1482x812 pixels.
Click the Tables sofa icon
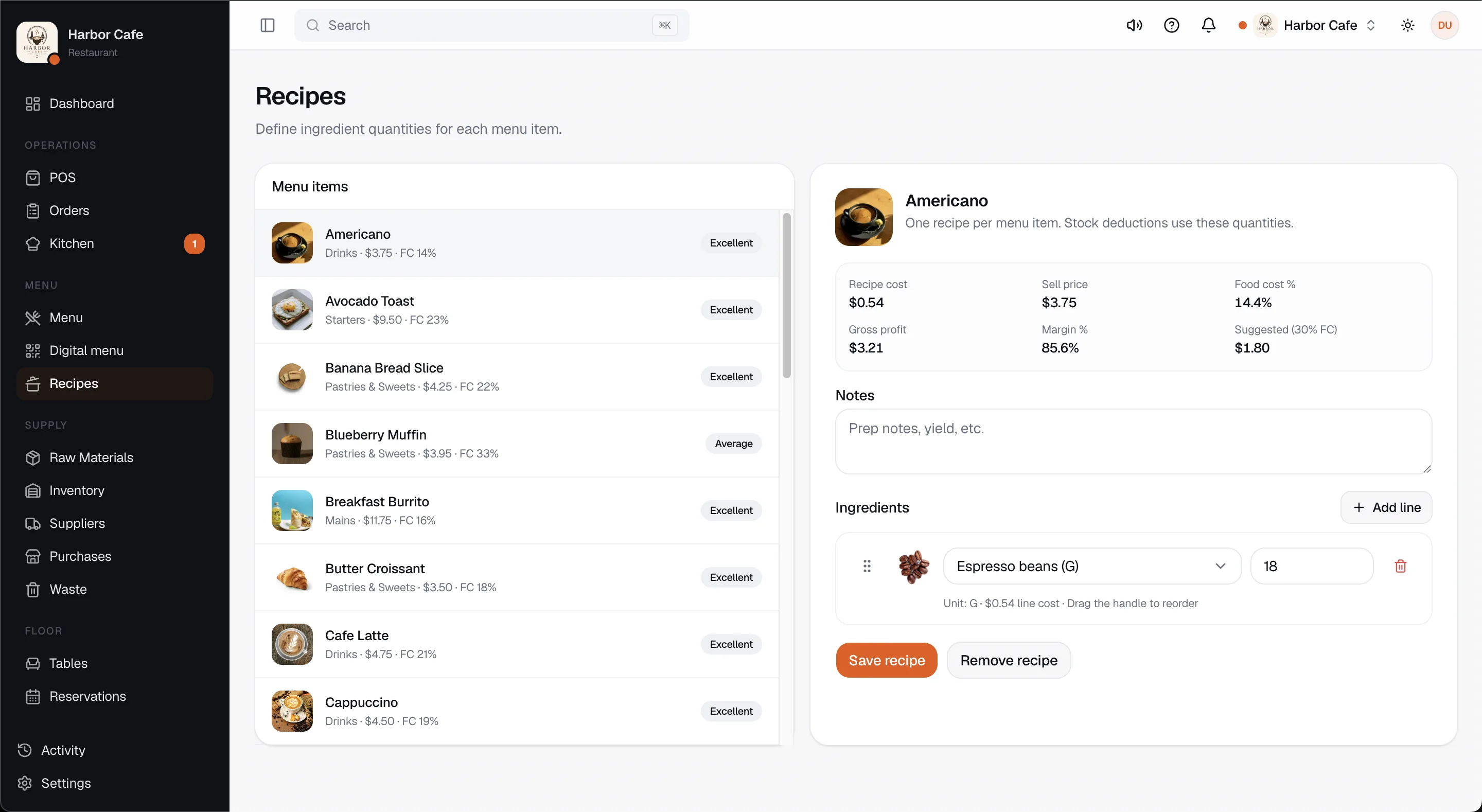tap(33, 663)
